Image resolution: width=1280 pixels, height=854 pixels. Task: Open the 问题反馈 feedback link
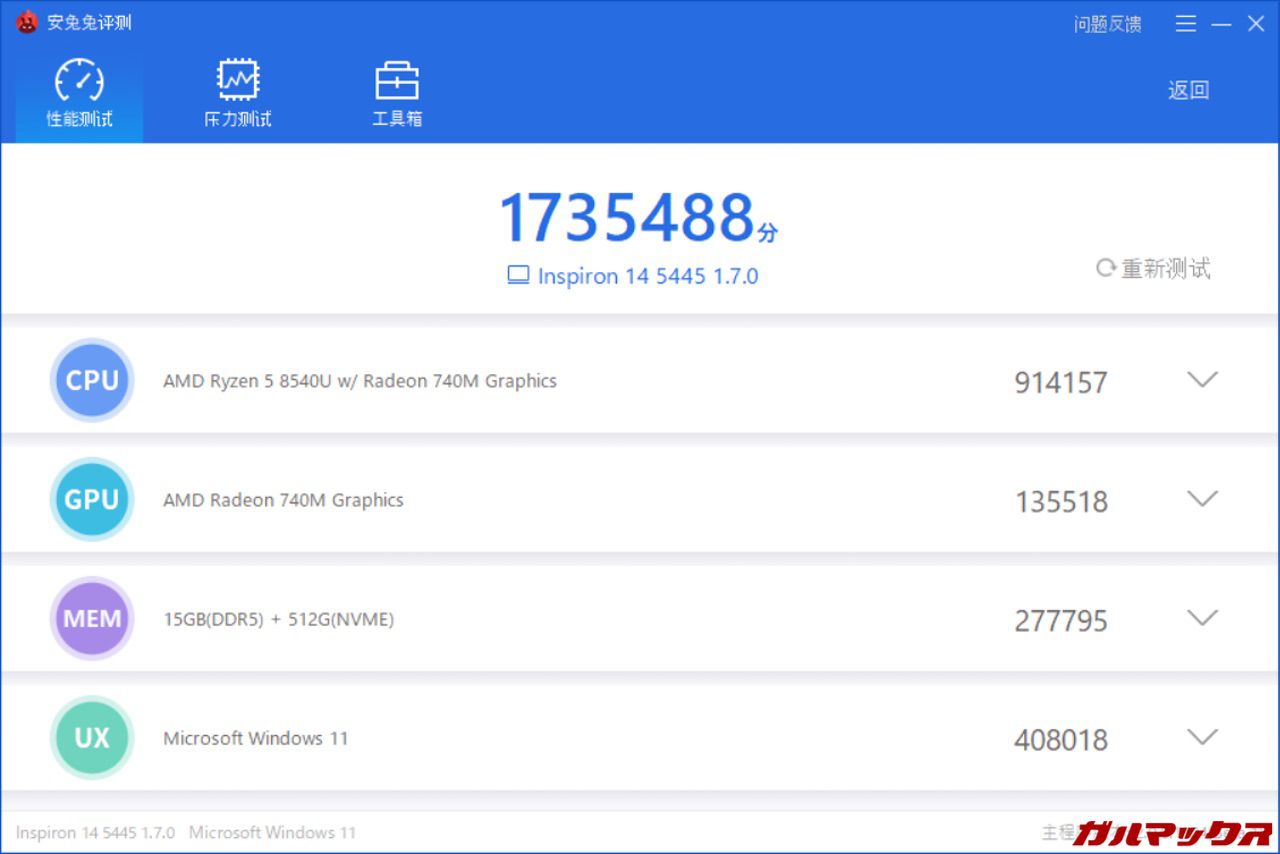(x=1107, y=24)
